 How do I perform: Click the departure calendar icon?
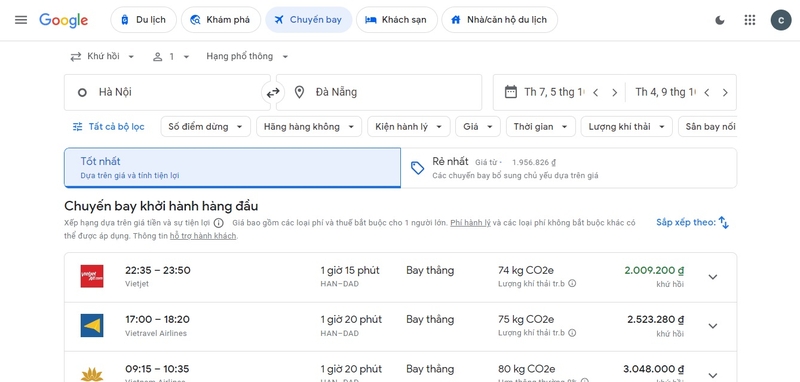tap(510, 92)
